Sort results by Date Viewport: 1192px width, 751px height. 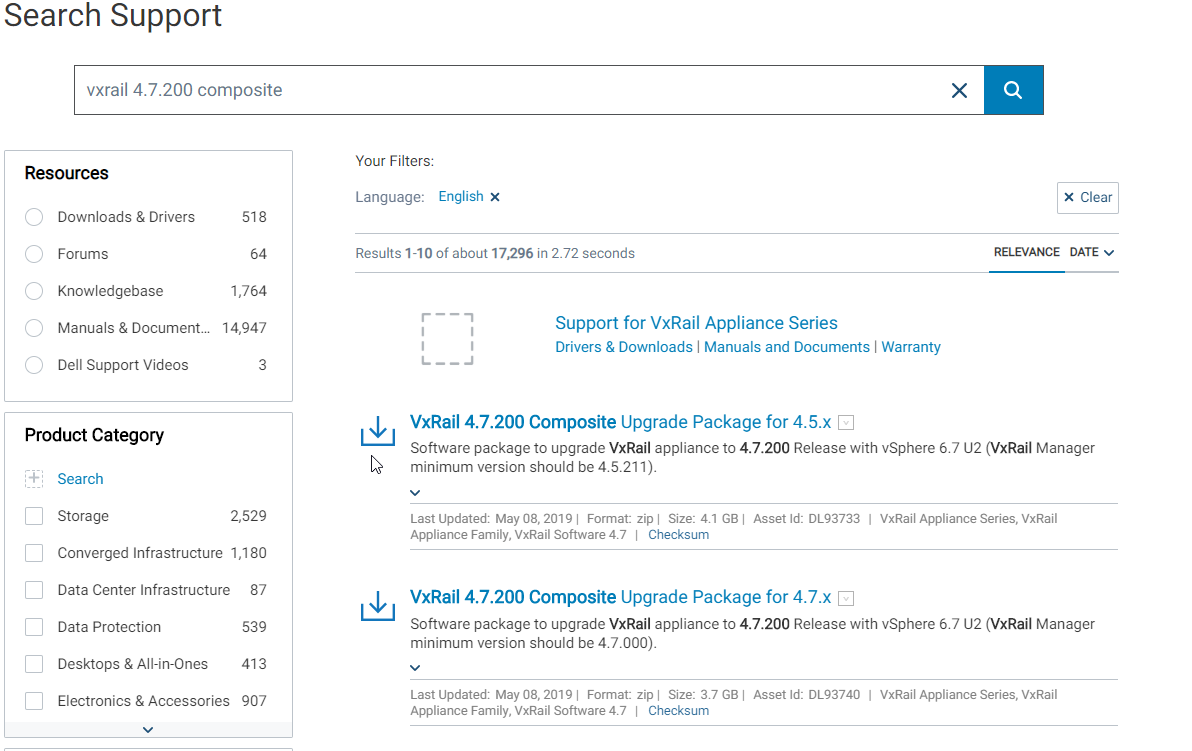pyautogui.click(x=1091, y=252)
